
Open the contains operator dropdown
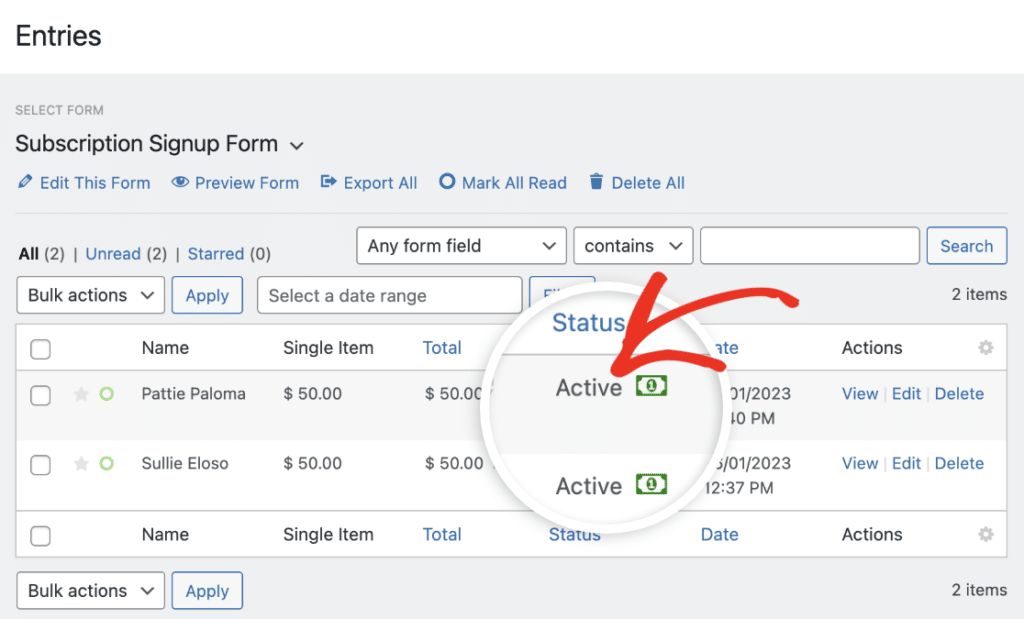coord(632,245)
